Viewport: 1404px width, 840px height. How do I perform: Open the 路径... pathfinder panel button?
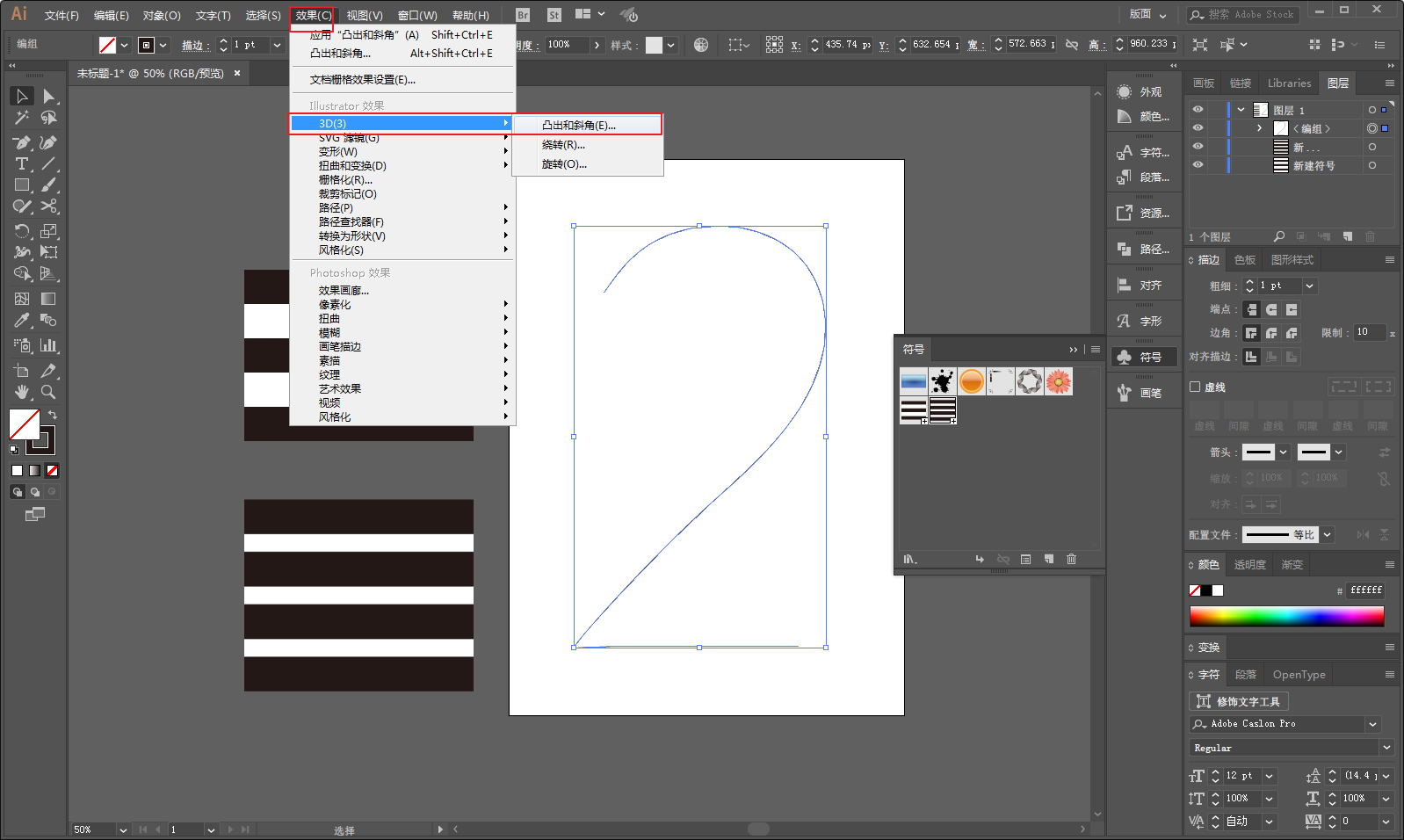(x=1143, y=250)
